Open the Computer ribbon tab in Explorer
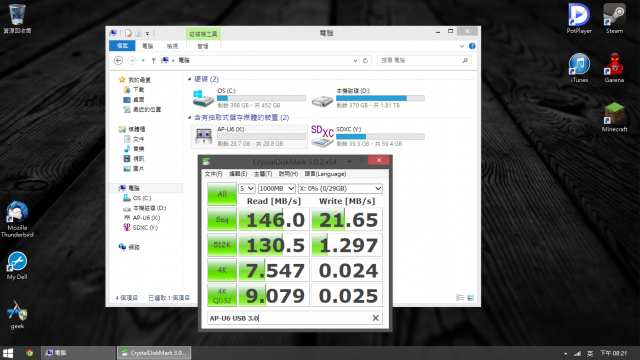This screenshot has height=360, width=640. pos(147,46)
